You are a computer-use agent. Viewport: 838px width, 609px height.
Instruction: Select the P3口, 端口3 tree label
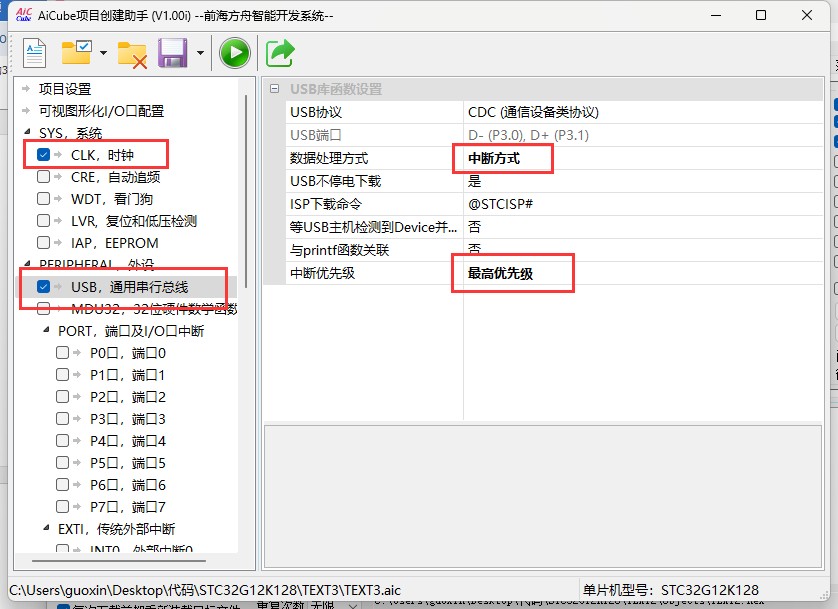[128, 418]
